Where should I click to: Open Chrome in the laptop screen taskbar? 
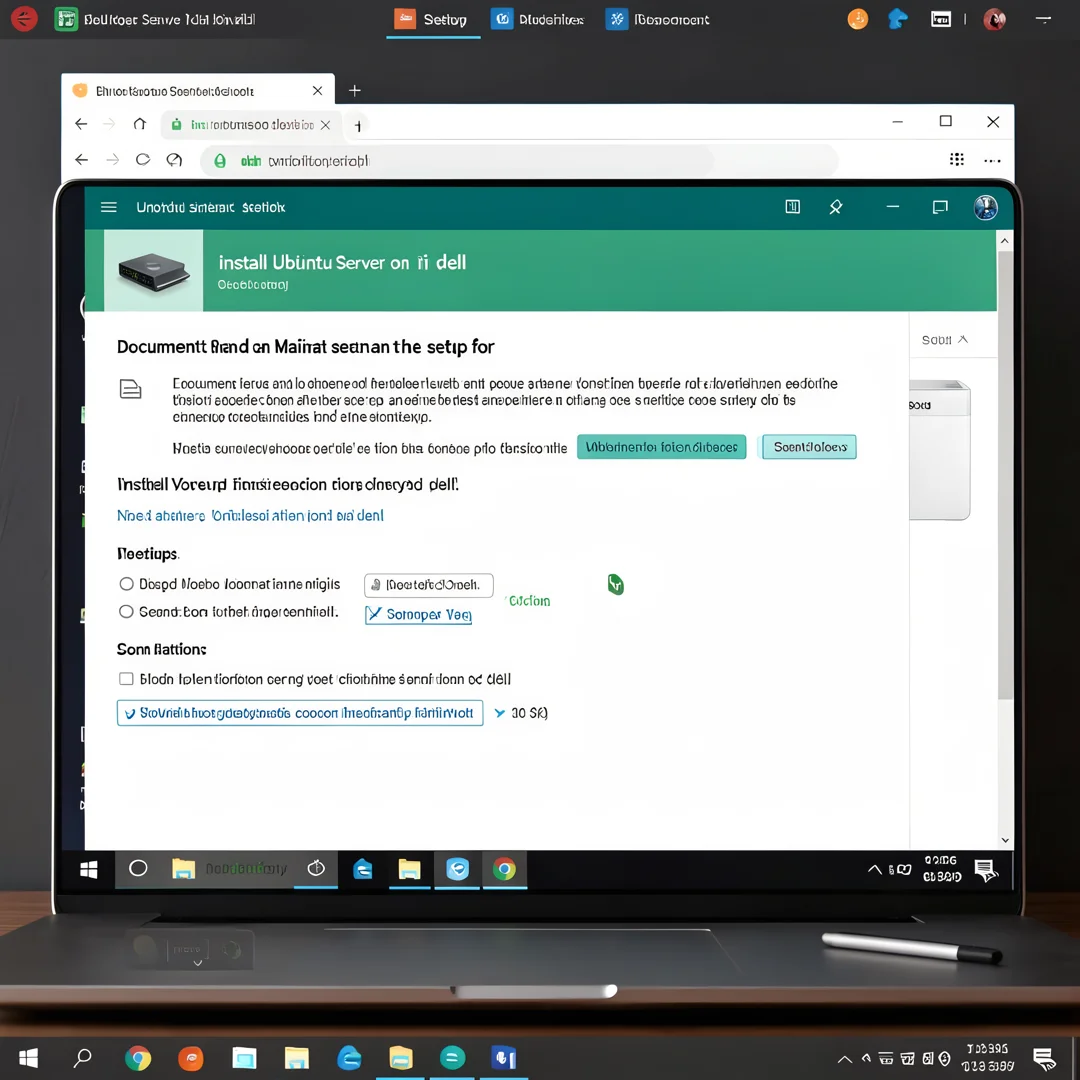tap(504, 869)
